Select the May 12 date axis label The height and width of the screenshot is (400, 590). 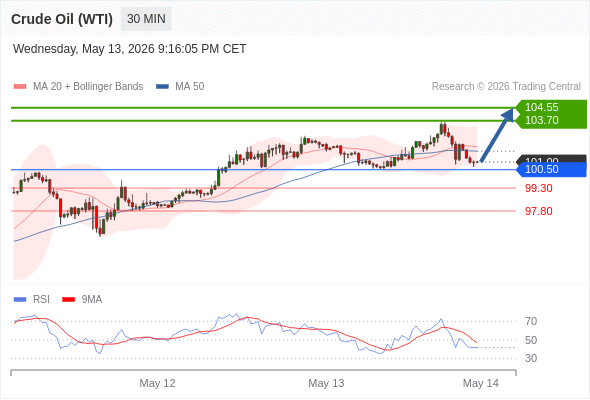(157, 383)
